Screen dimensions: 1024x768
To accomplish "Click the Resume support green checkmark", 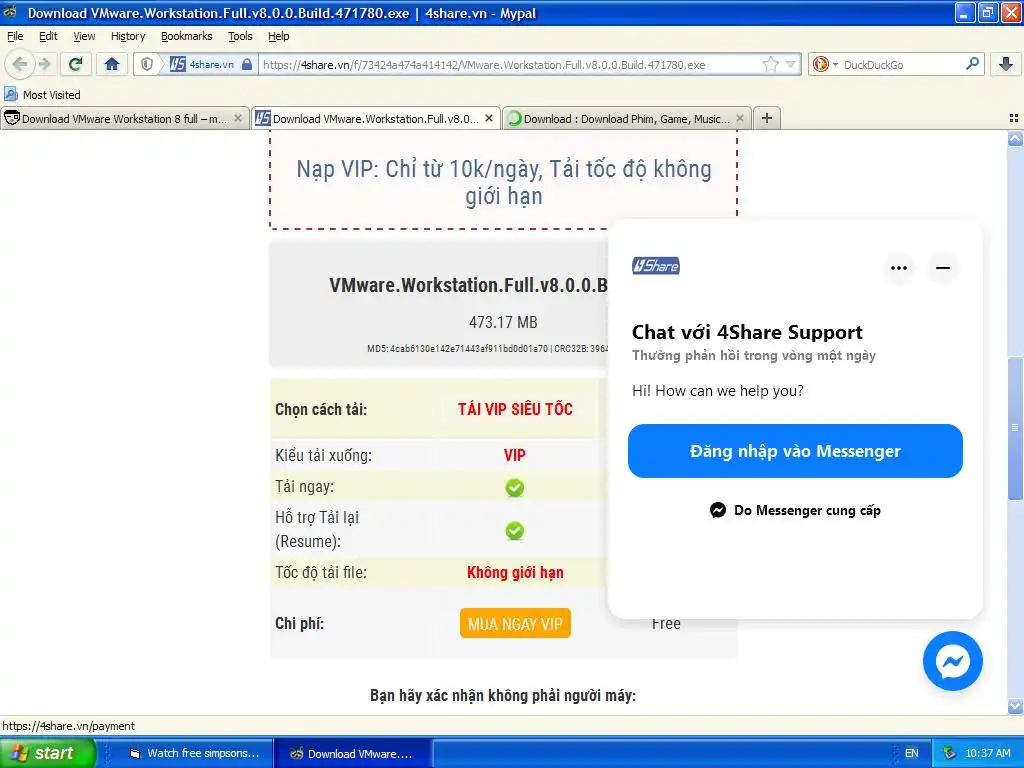I will 515,530.
